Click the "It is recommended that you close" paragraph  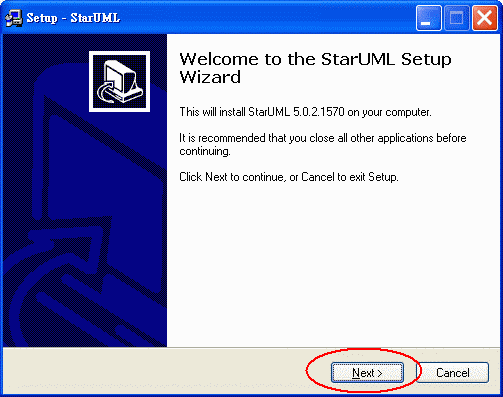click(323, 144)
